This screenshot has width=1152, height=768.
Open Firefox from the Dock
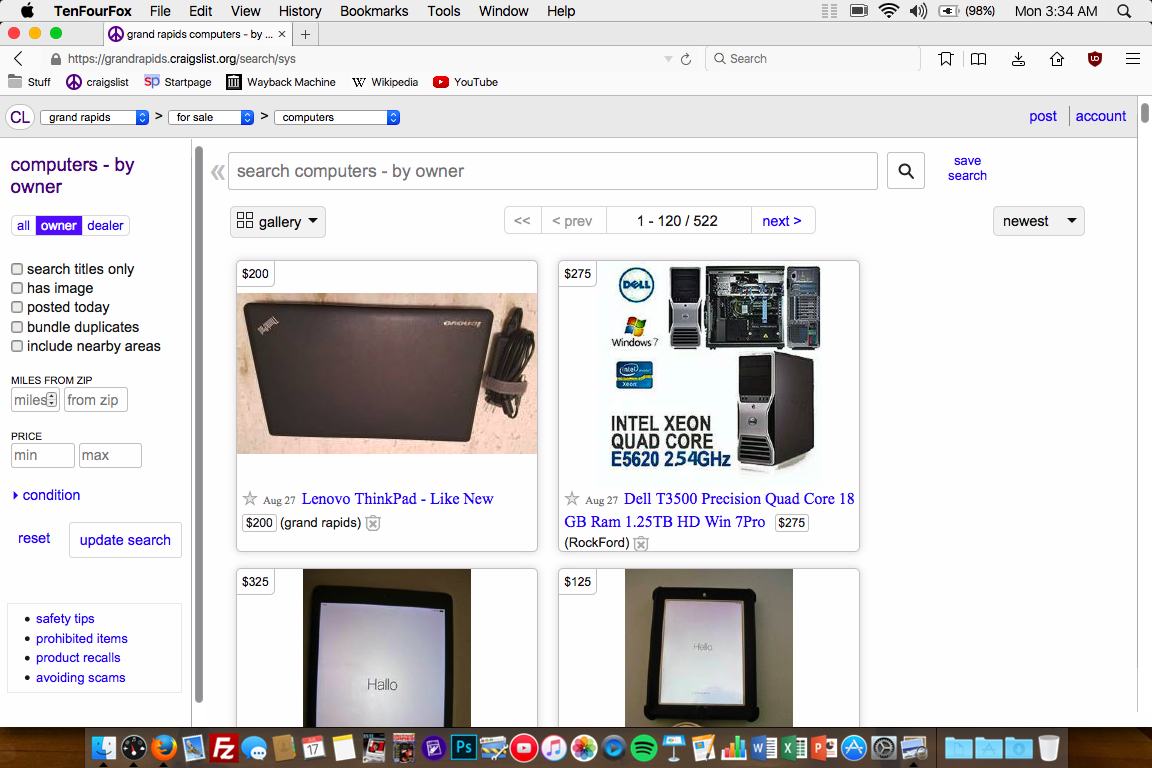click(x=164, y=748)
